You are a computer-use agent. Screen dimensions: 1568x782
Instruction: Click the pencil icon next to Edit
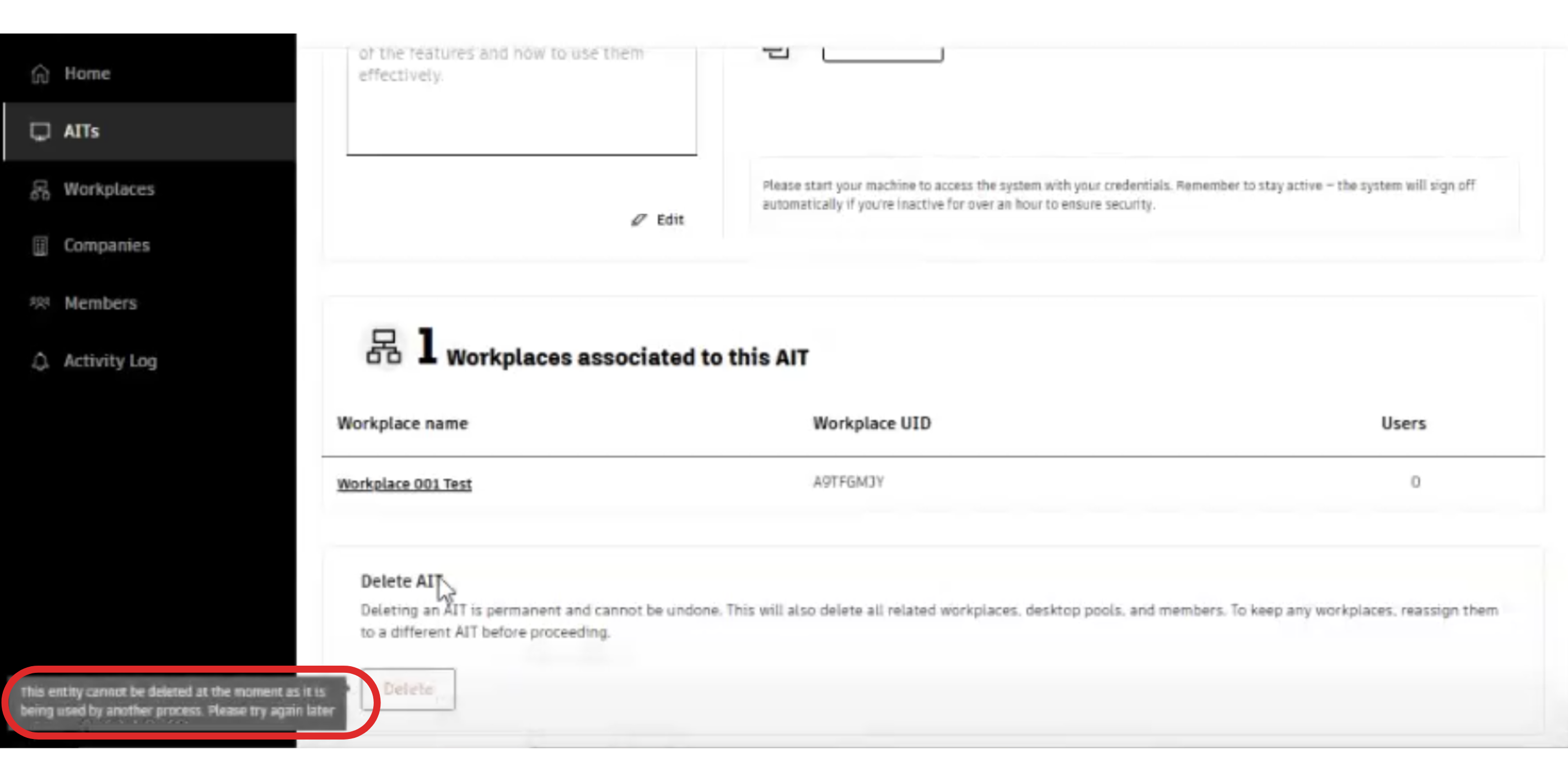click(638, 220)
